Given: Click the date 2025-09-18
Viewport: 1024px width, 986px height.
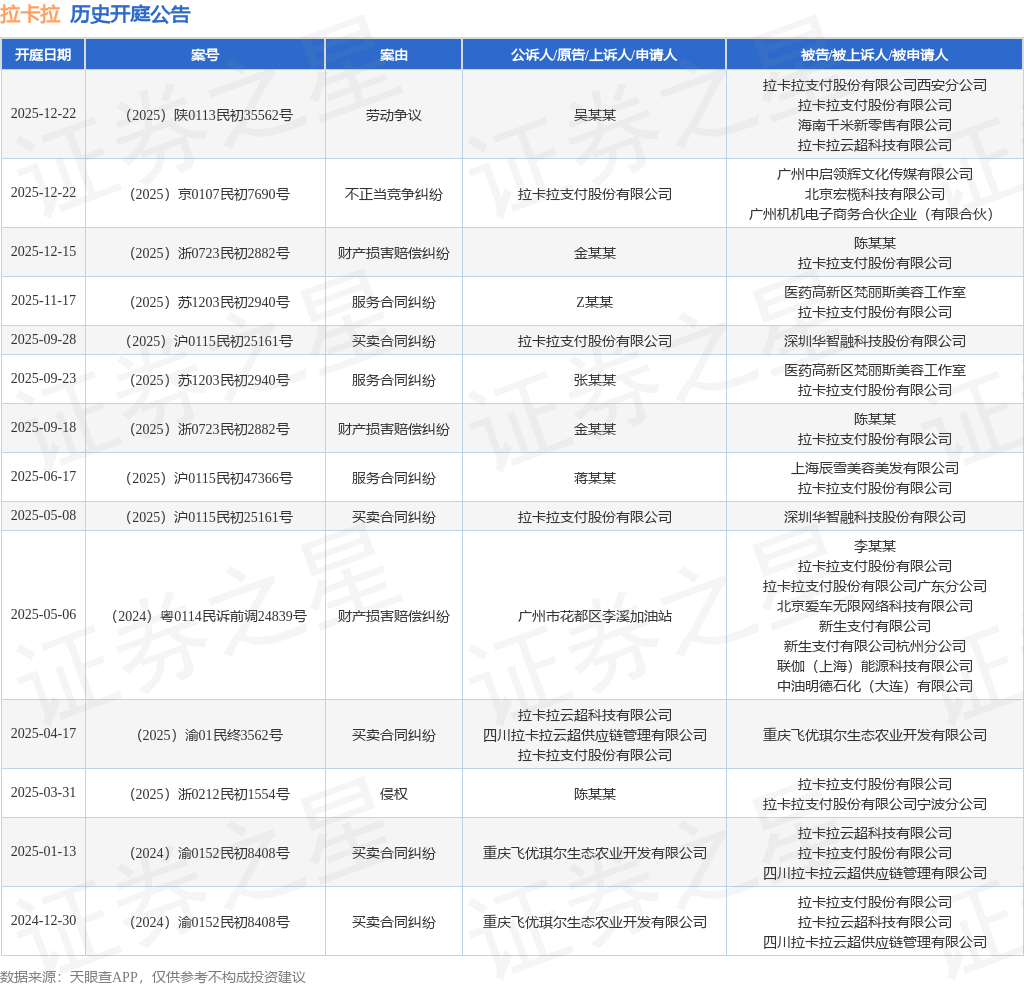Looking at the screenshot, I should (43, 428).
